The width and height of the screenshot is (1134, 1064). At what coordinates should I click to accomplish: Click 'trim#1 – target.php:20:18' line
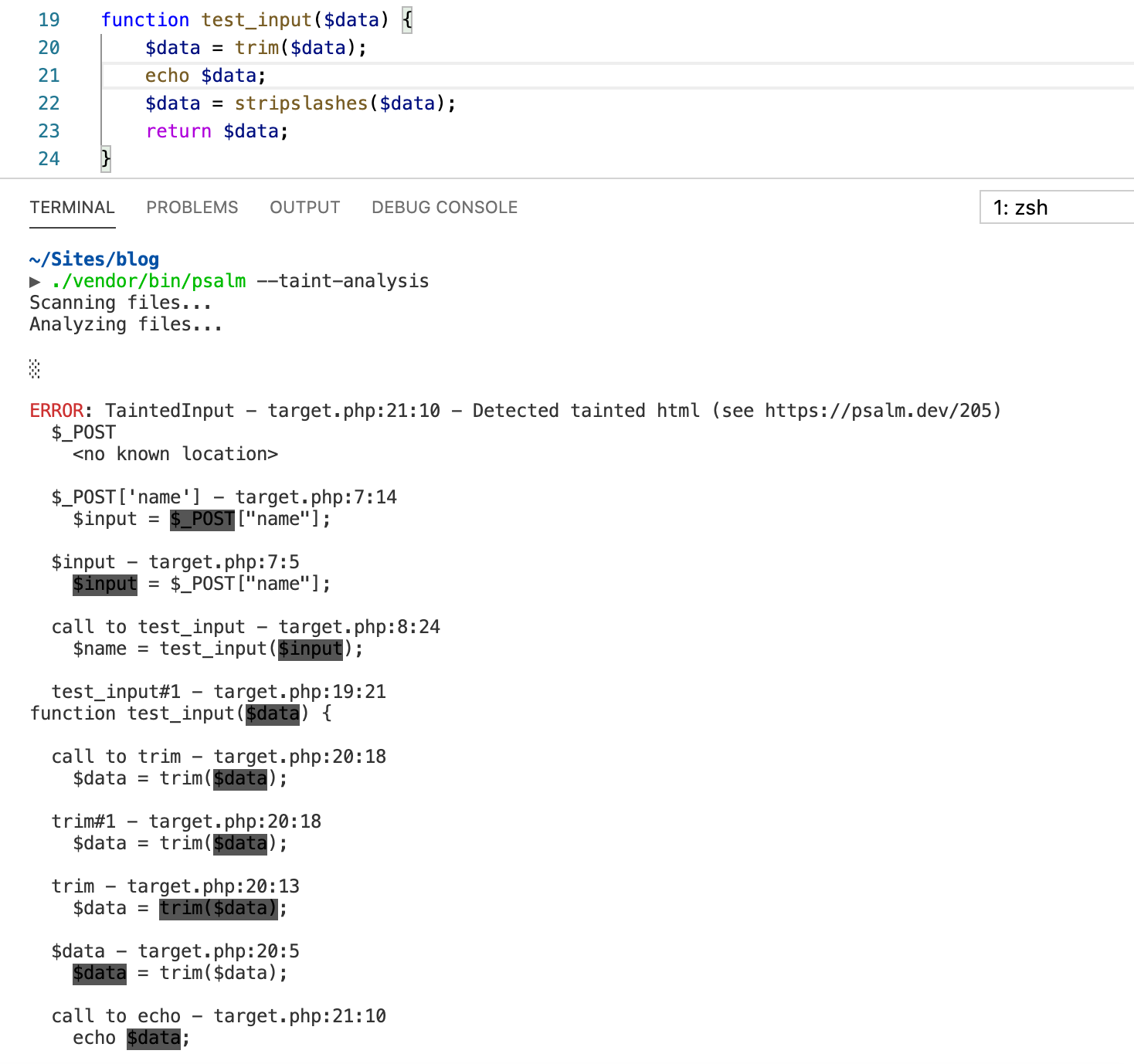pos(186,821)
